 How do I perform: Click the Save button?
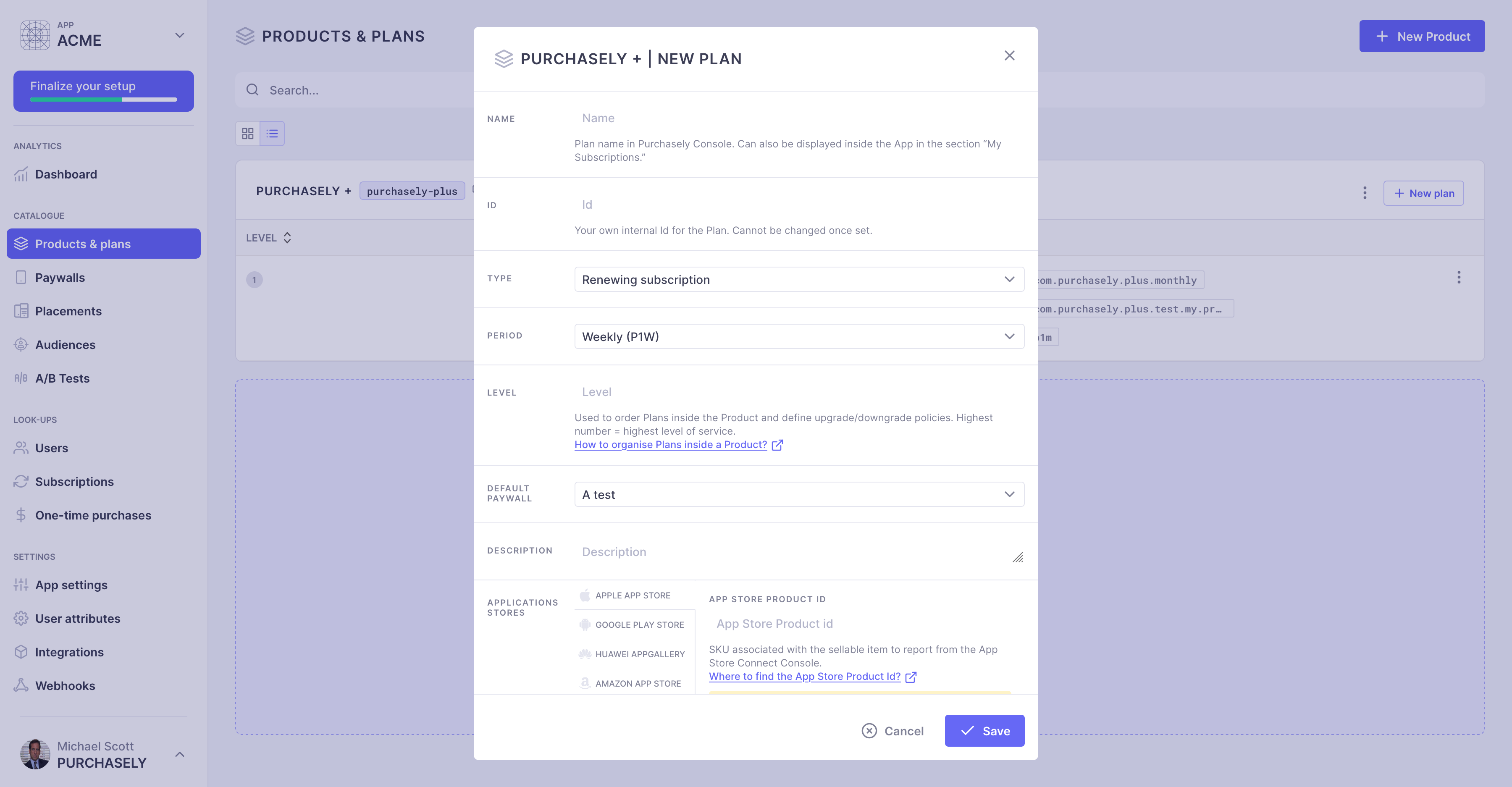[984, 731]
